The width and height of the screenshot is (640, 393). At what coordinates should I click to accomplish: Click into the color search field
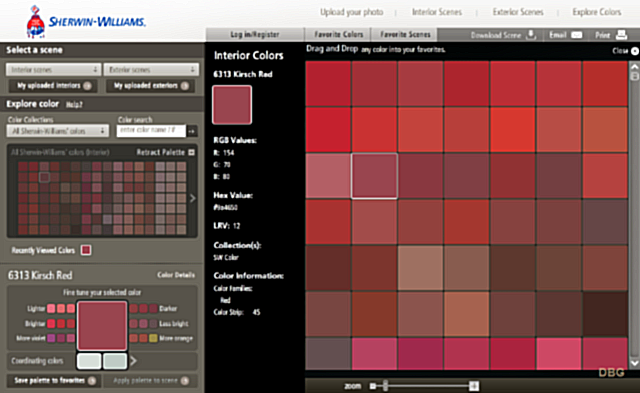pos(151,131)
